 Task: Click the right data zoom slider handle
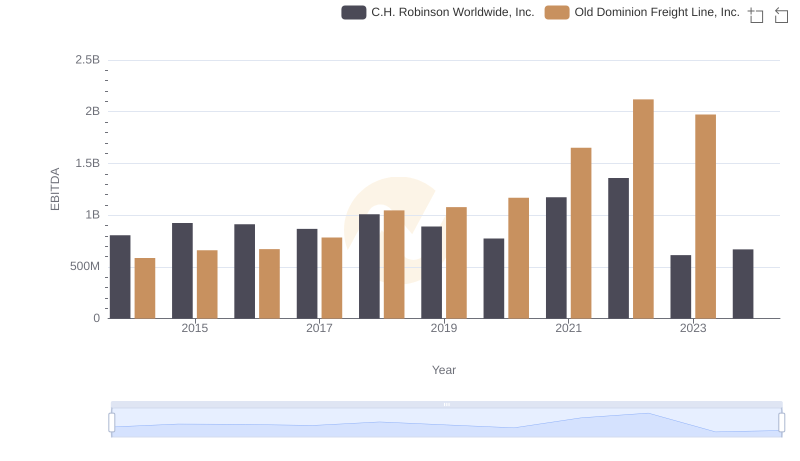coord(782,422)
